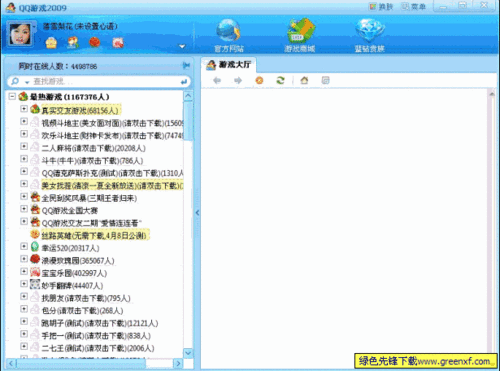Click the 换肤 skin button
This screenshot has height=371, width=500.
click(381, 7)
